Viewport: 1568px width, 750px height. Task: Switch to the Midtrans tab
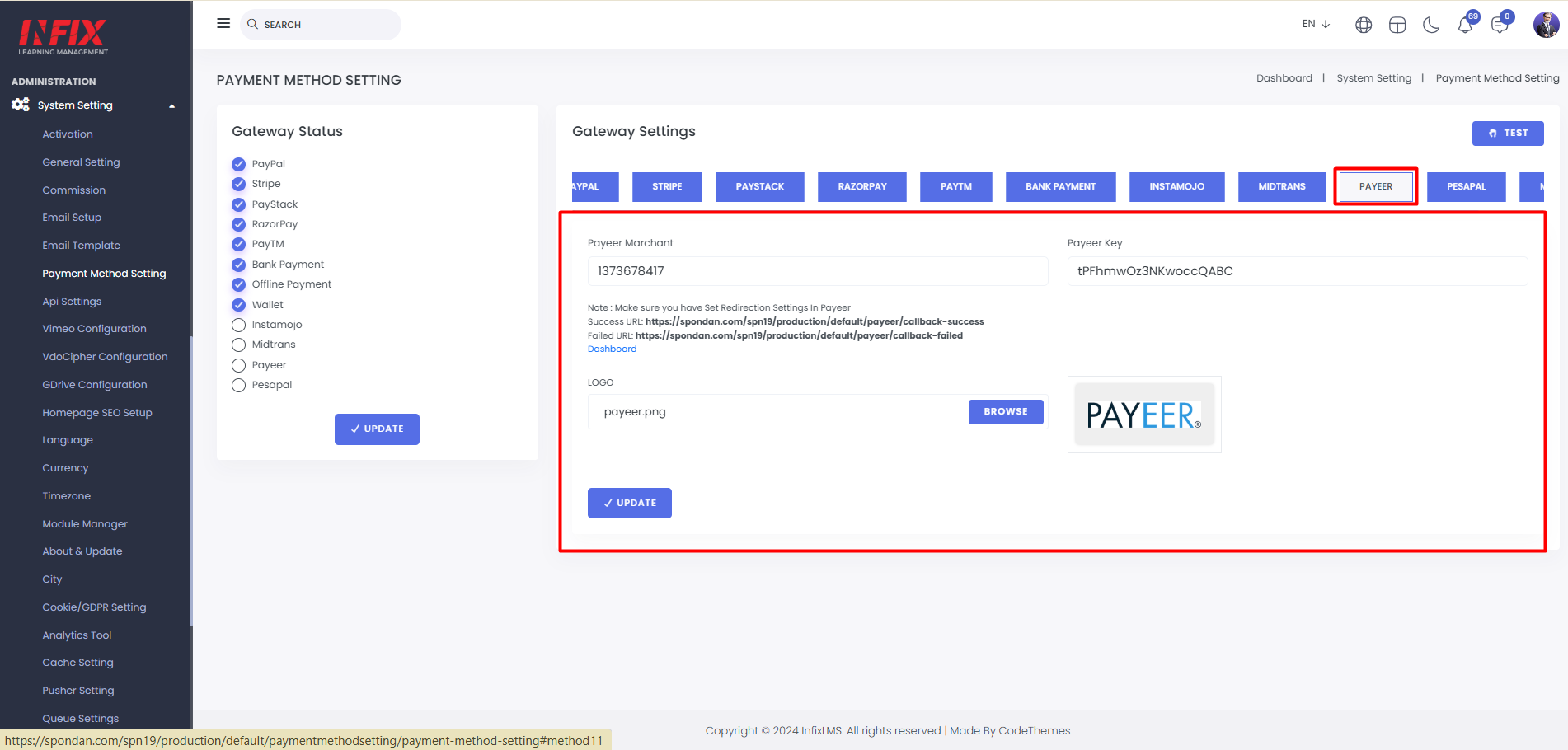(1282, 187)
